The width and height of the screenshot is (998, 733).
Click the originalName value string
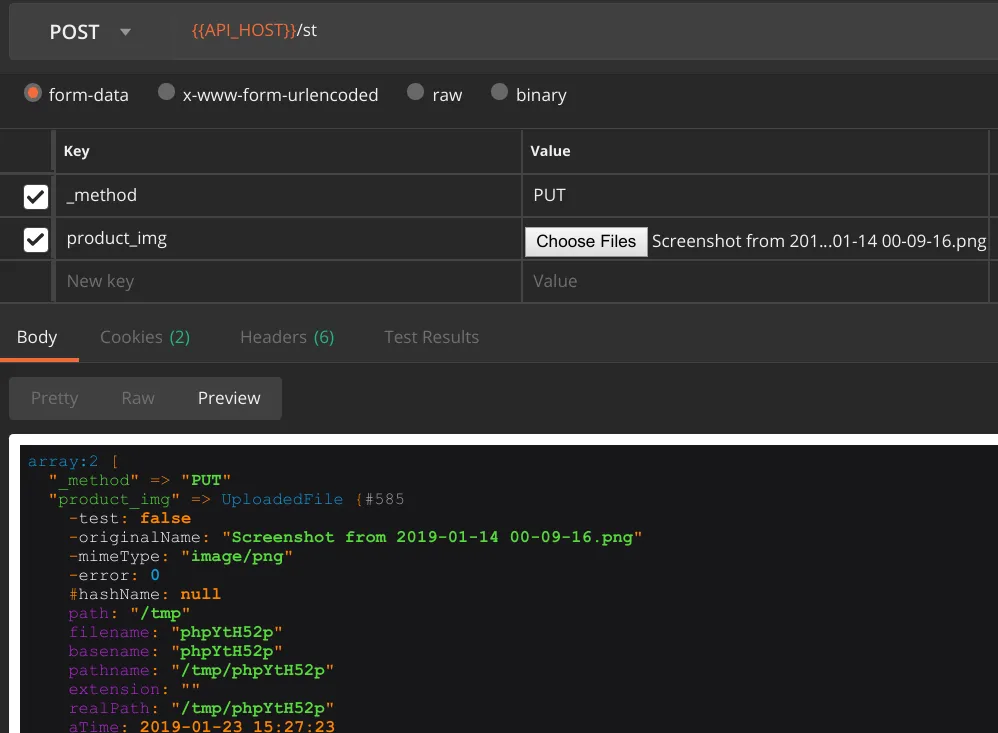[x=432, y=538]
